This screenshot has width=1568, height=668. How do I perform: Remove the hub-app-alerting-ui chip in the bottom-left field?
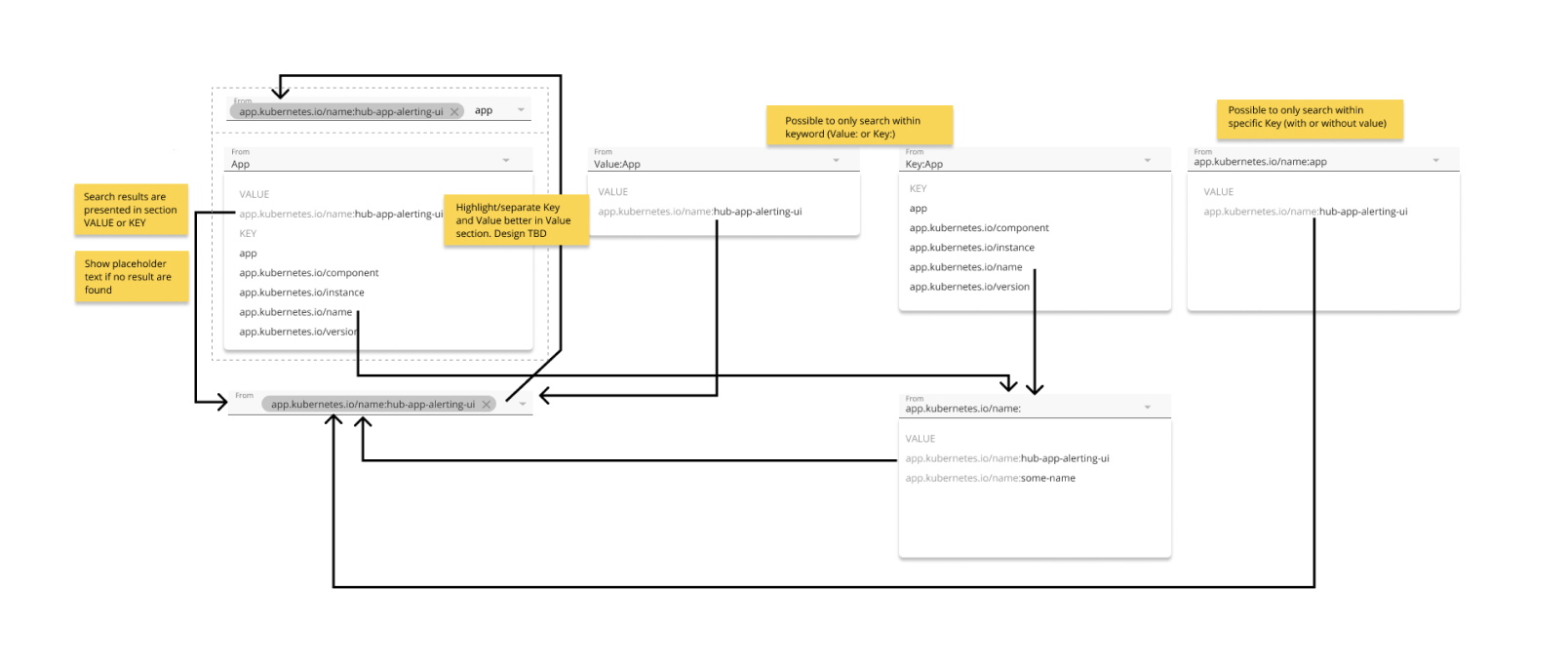click(x=487, y=405)
